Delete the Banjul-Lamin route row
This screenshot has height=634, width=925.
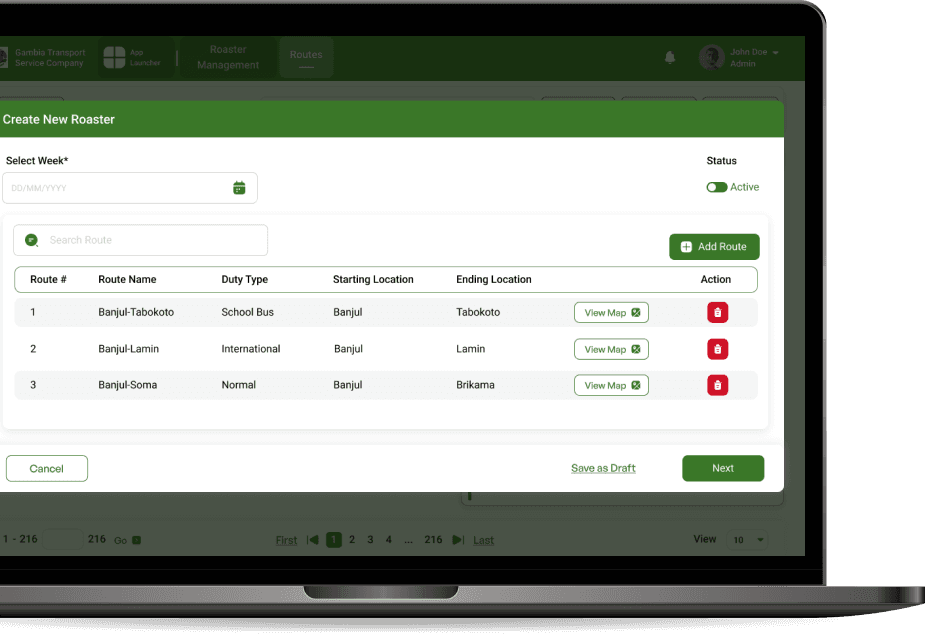tap(717, 349)
